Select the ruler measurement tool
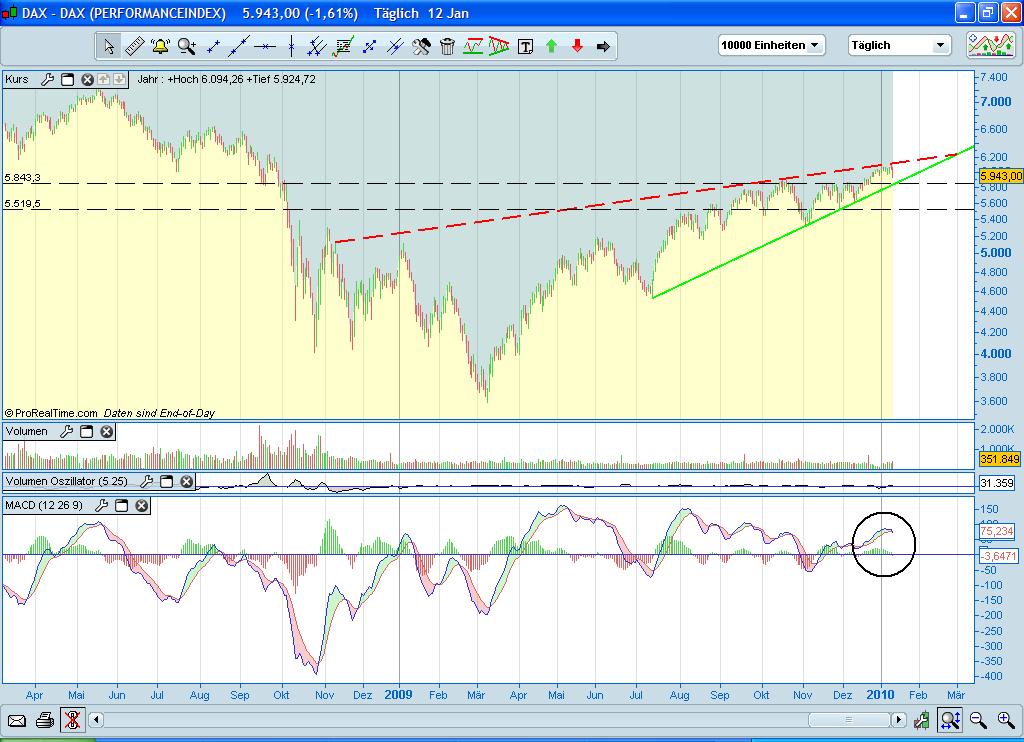Viewport: 1024px width, 742px height. [x=133, y=45]
